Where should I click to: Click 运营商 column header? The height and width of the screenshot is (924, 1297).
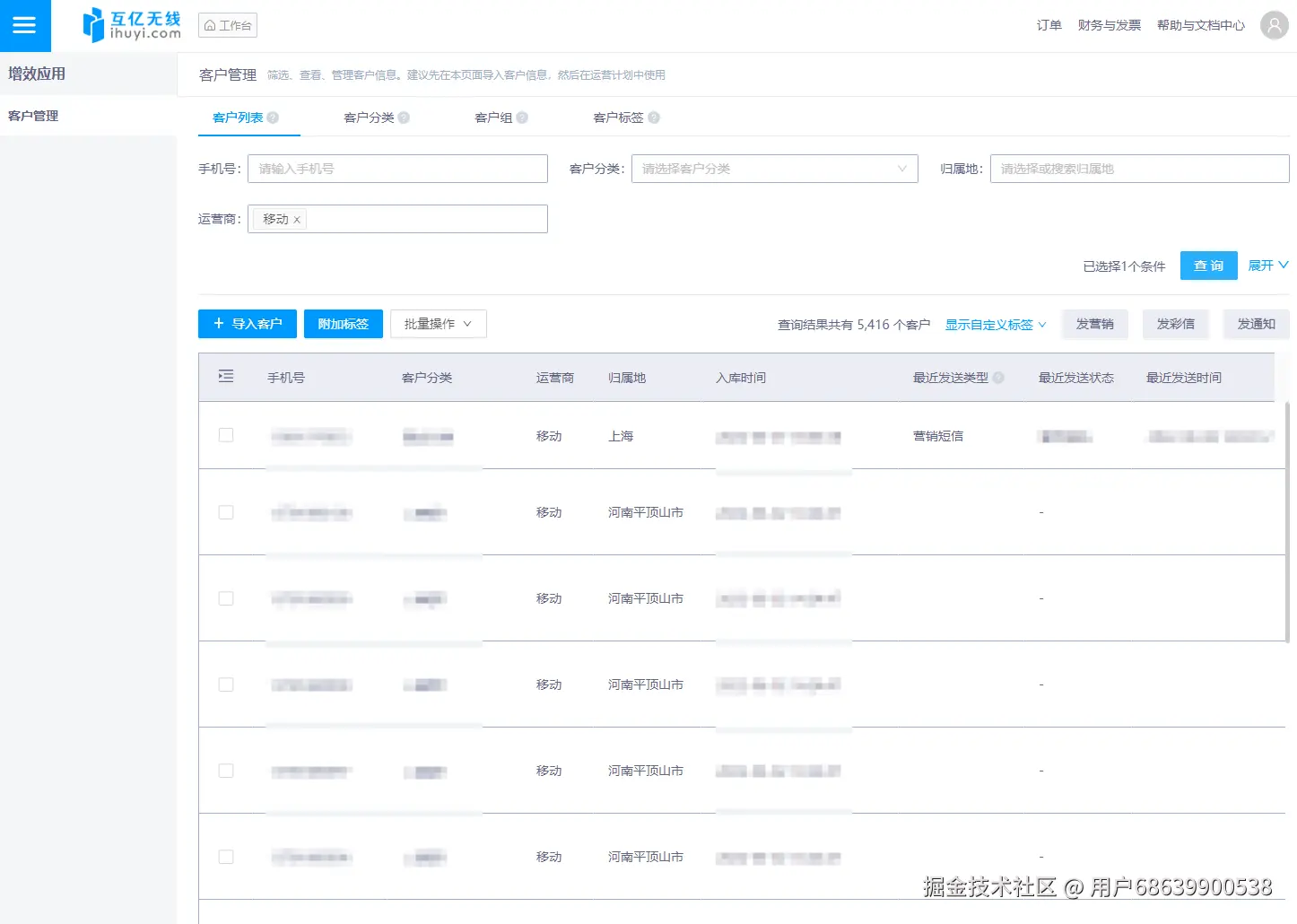555,378
